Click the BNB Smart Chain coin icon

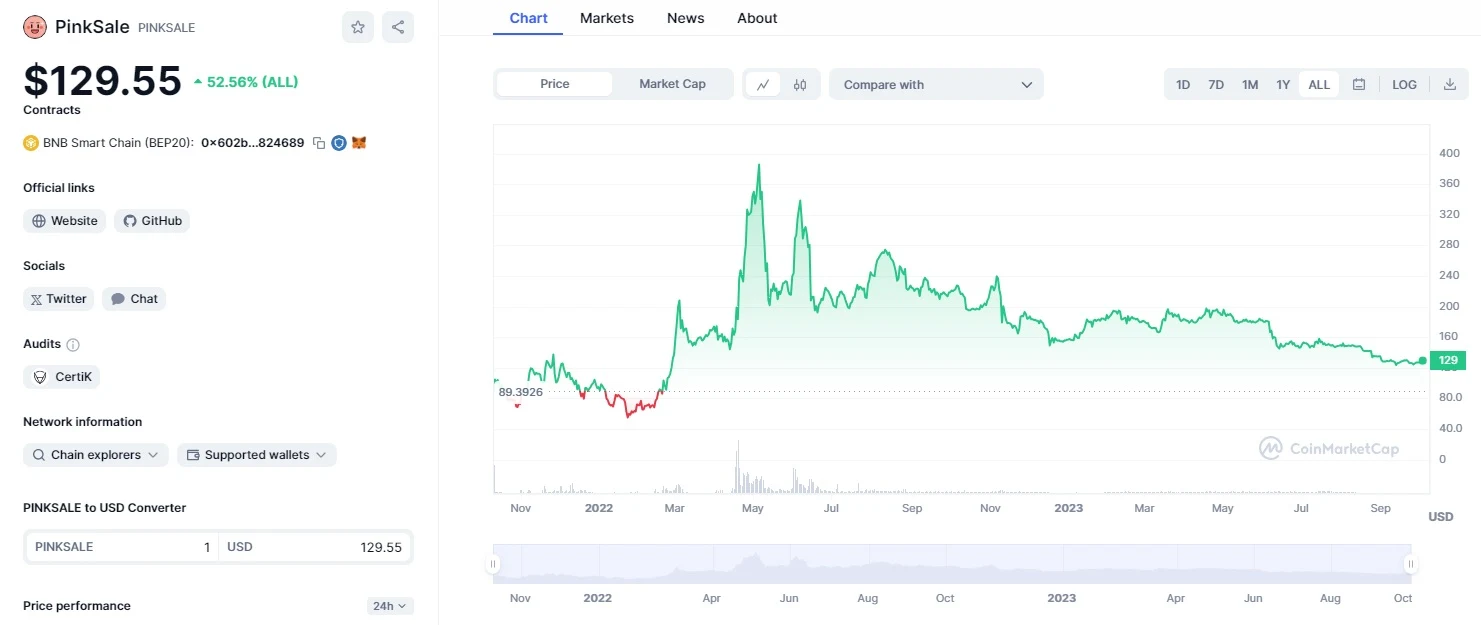click(x=31, y=143)
